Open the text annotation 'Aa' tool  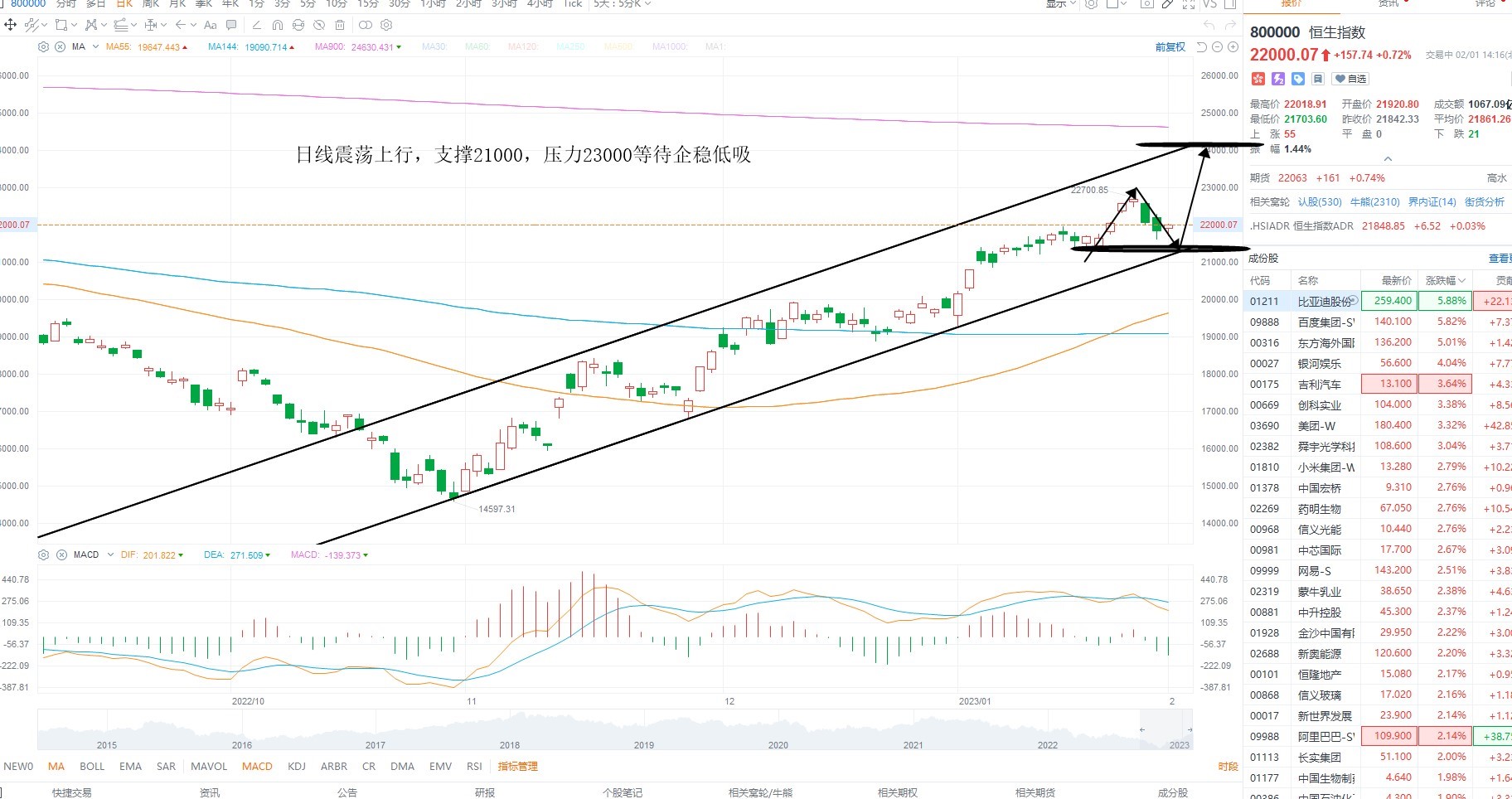[x=211, y=25]
